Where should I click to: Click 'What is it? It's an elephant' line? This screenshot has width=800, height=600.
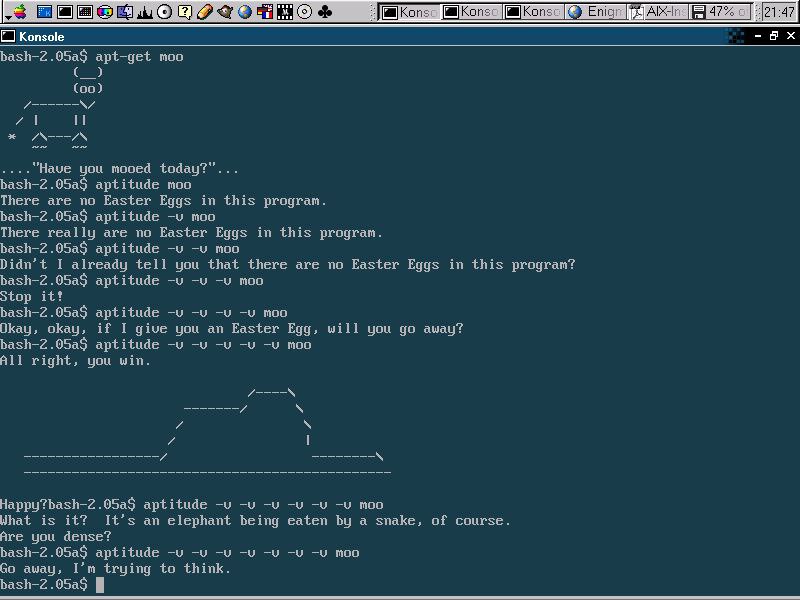tap(255, 521)
